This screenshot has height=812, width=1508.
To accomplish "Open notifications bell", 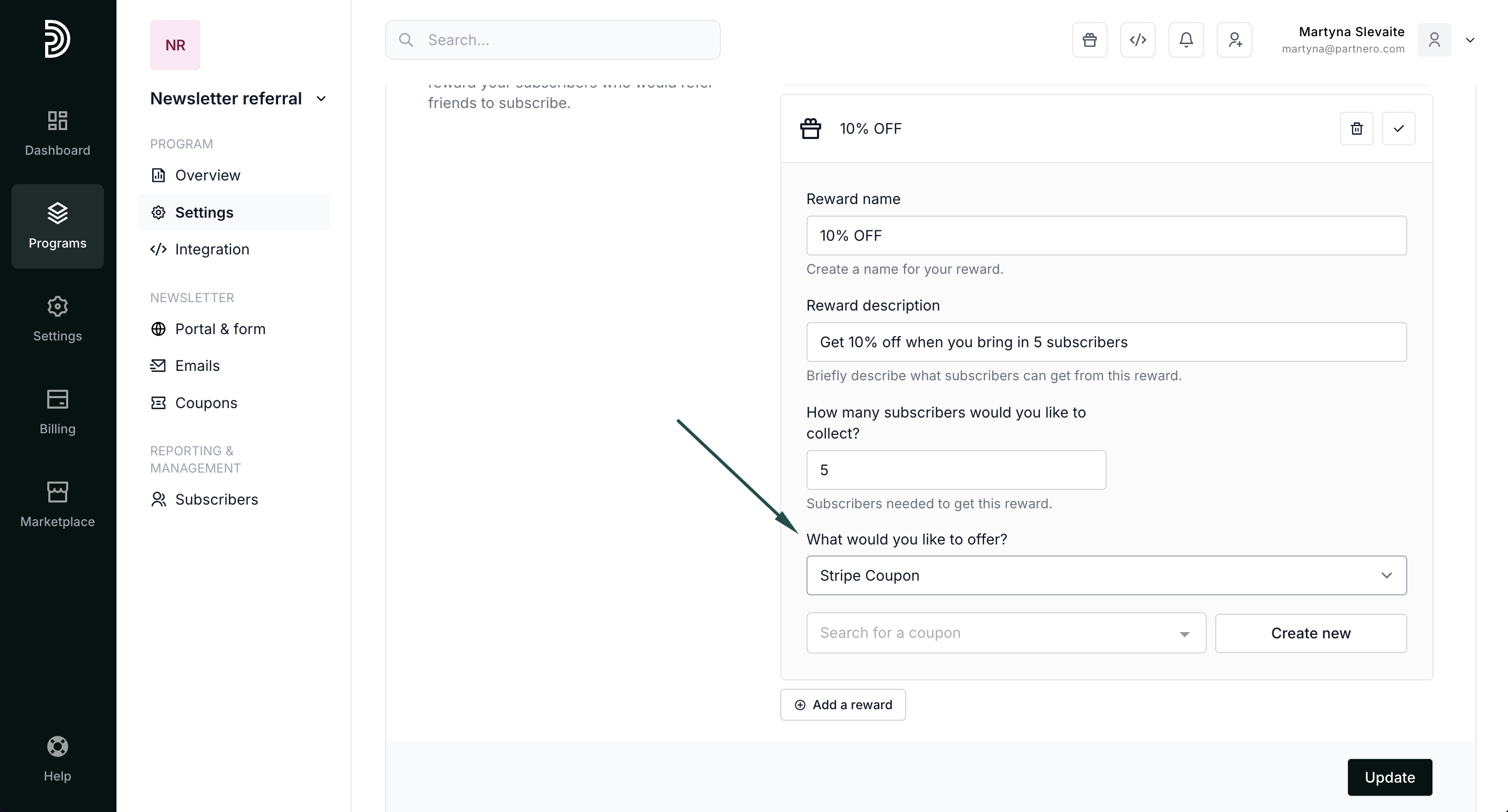I will (x=1186, y=40).
